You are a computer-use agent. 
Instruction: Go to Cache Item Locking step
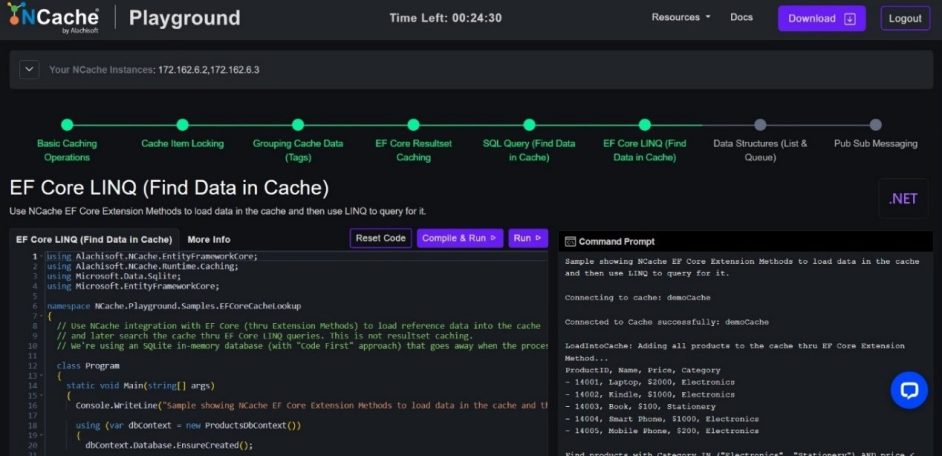183,124
